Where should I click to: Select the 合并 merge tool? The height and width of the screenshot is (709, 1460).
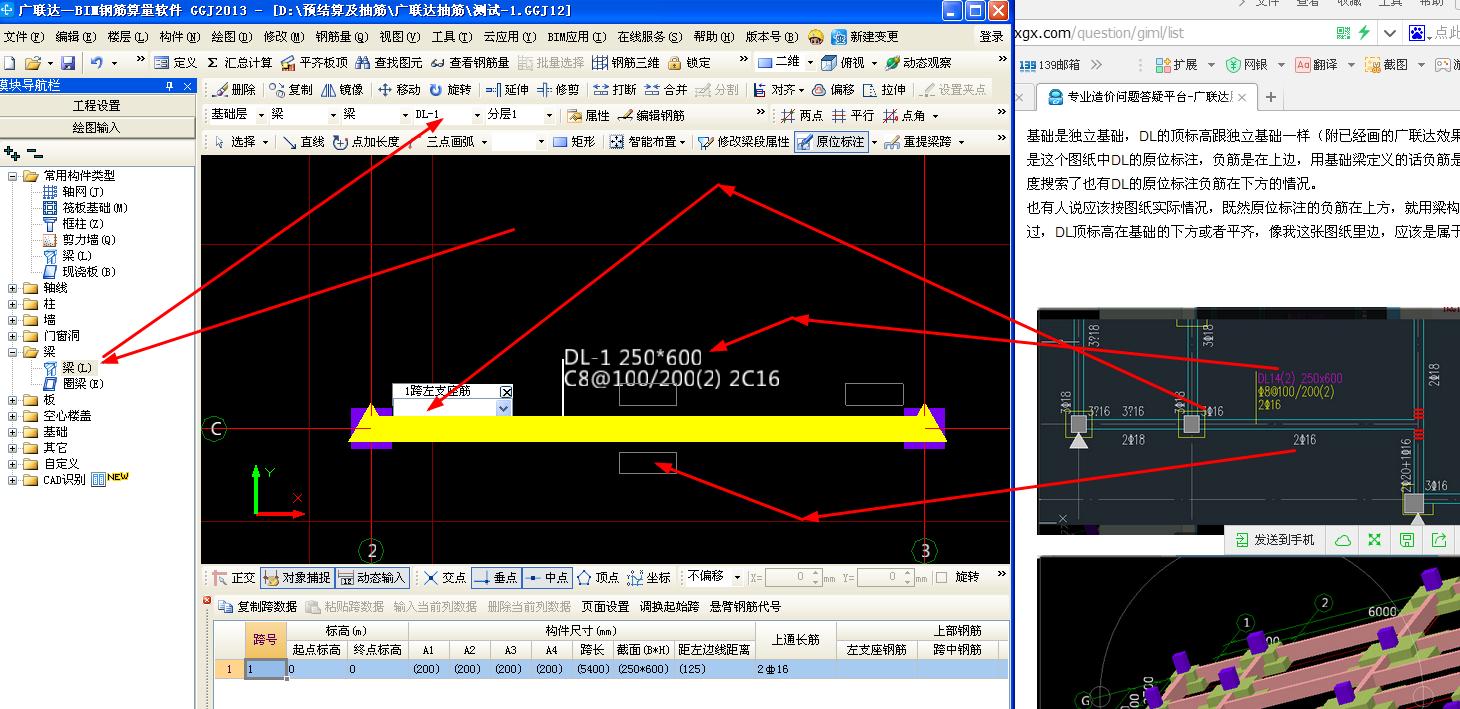coord(666,90)
